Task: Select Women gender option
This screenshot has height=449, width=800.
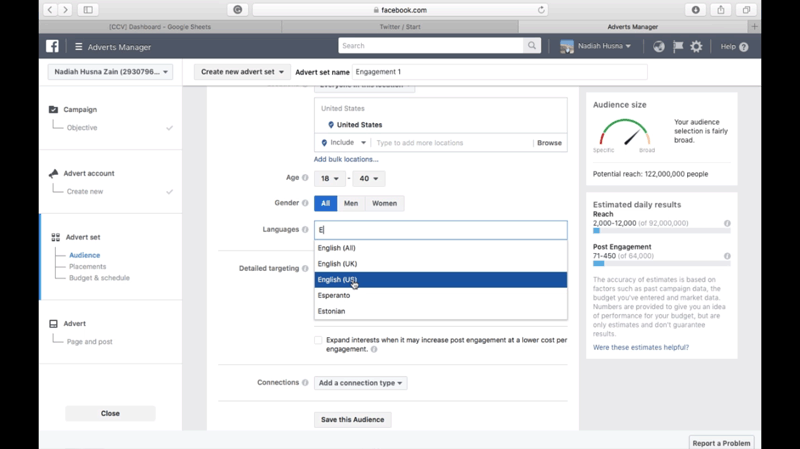Action: (384, 203)
